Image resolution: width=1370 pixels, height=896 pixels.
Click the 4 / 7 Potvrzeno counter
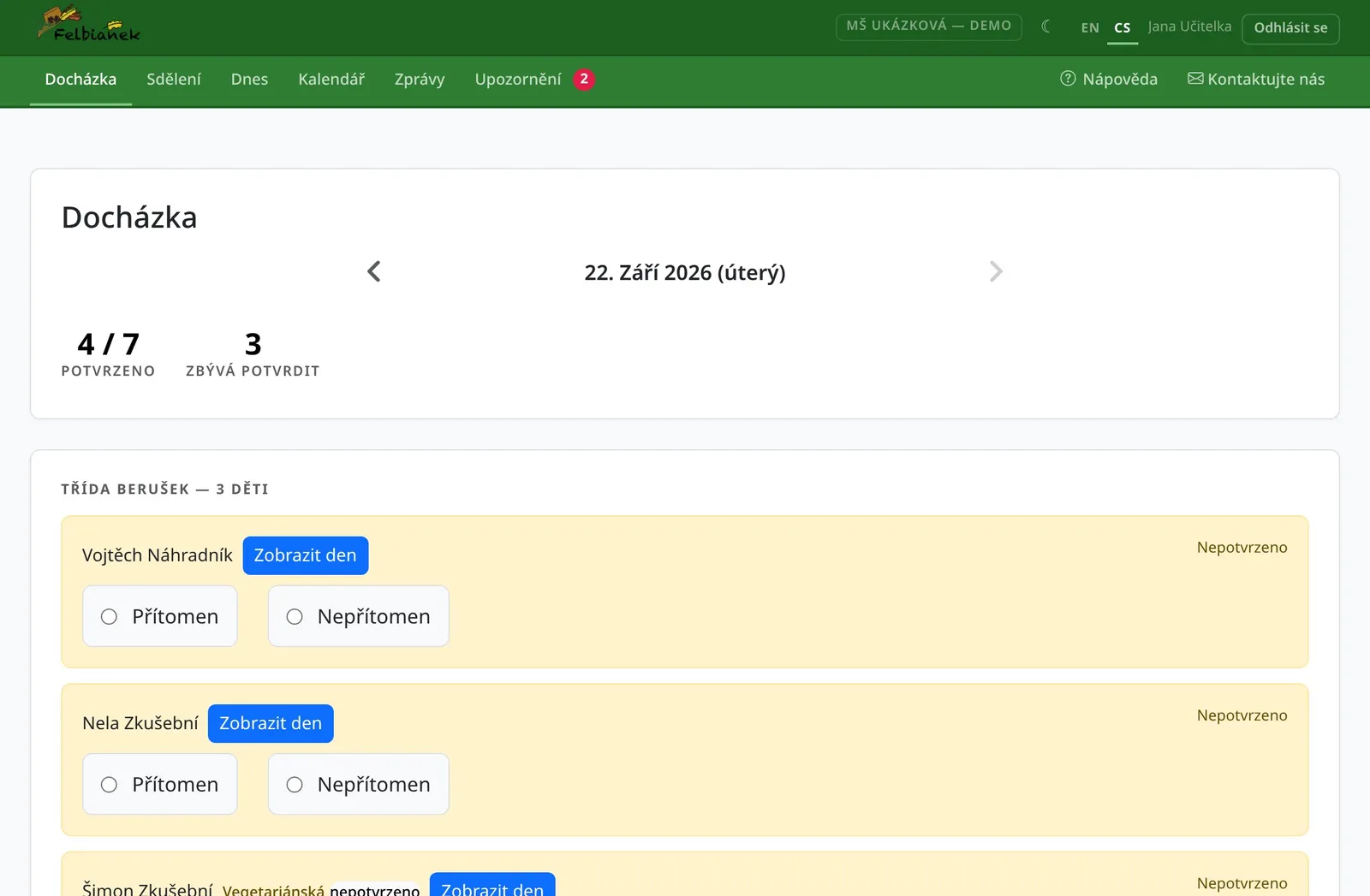tap(108, 354)
